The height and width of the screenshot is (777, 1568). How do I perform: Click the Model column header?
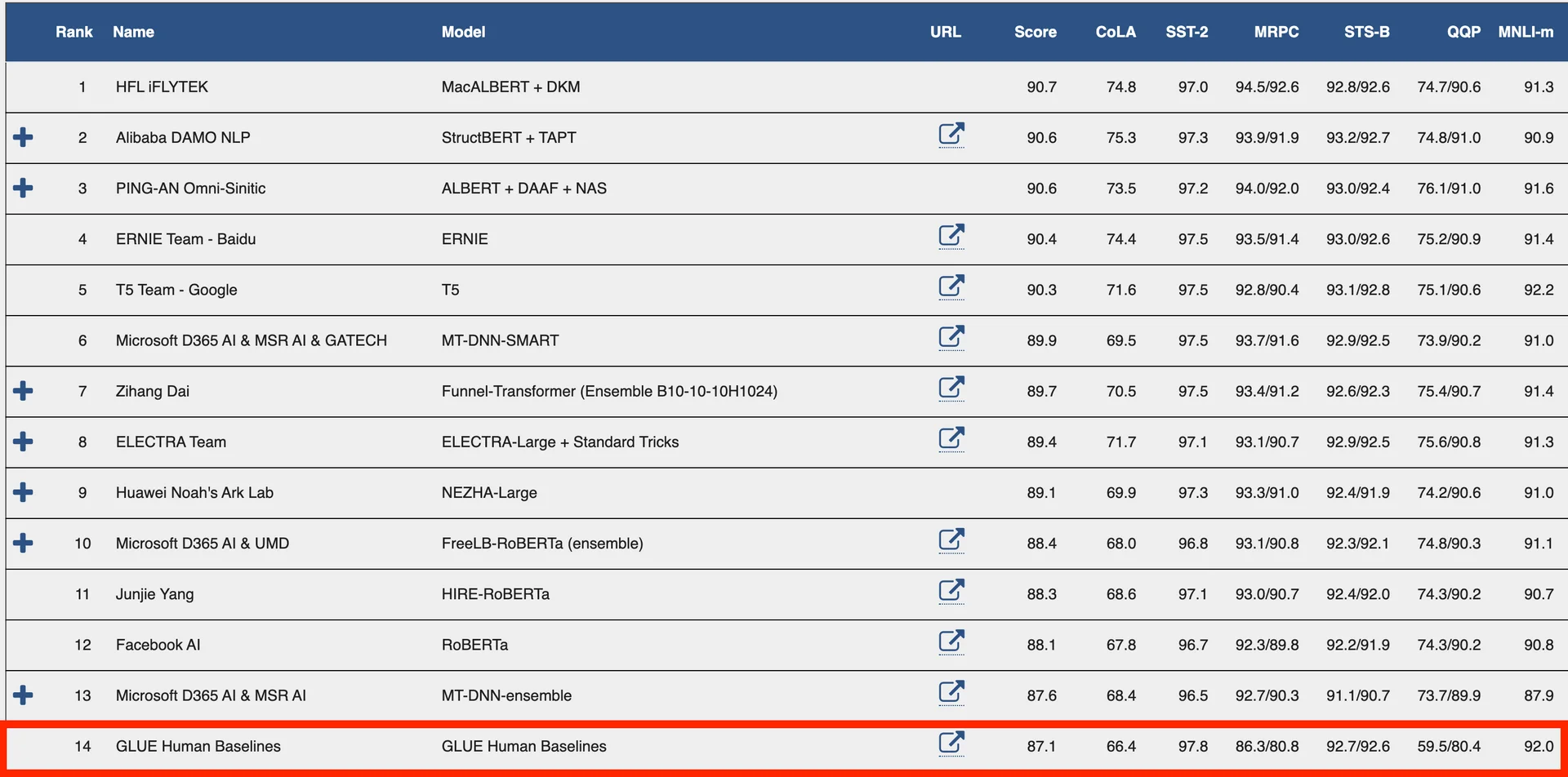click(463, 32)
